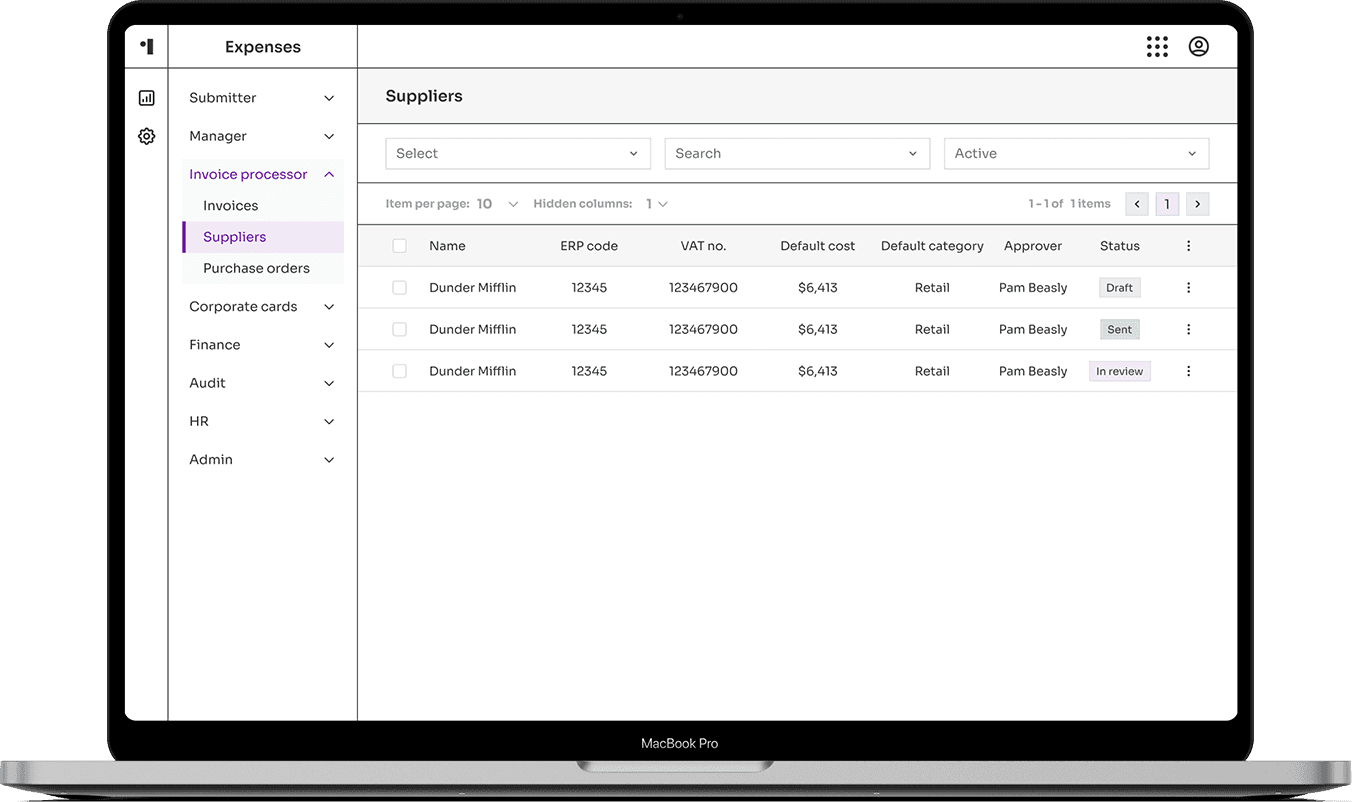Check the box for the Draft row
This screenshot has height=802, width=1364.
400,288
